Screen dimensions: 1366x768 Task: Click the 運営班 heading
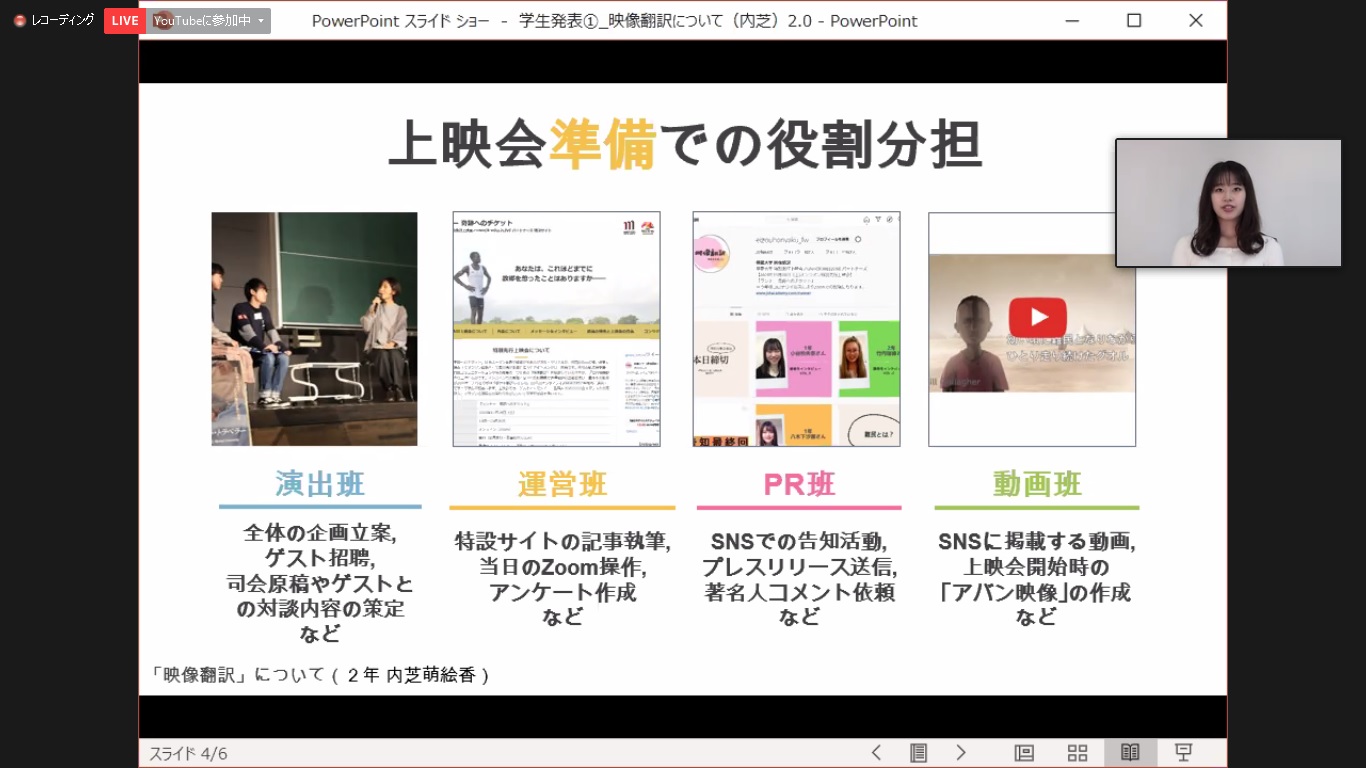coord(562,484)
